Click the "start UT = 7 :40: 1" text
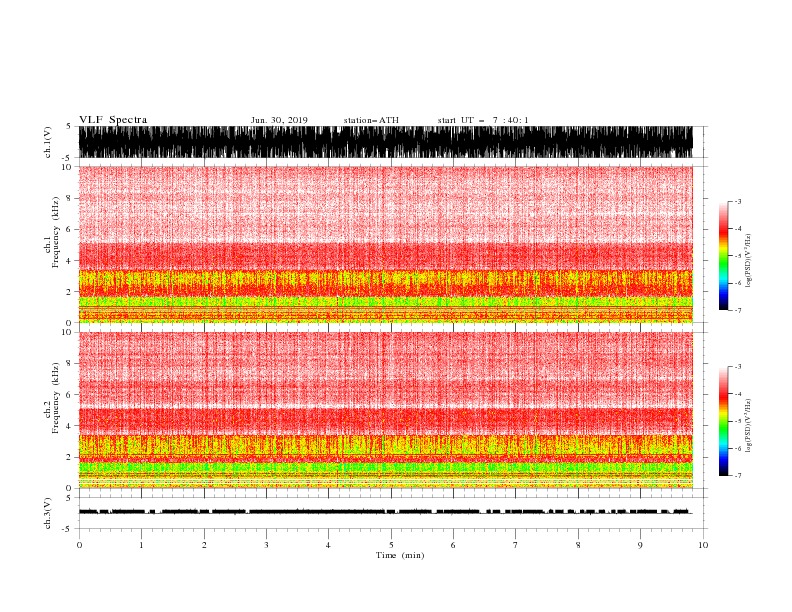This screenshot has width=792, height=612. click(x=483, y=120)
